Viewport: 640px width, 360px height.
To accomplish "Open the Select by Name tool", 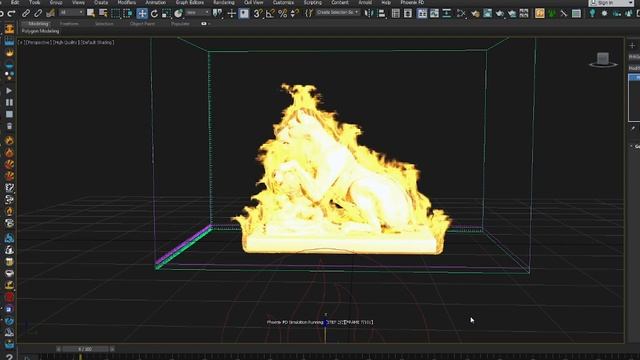I will (103, 13).
